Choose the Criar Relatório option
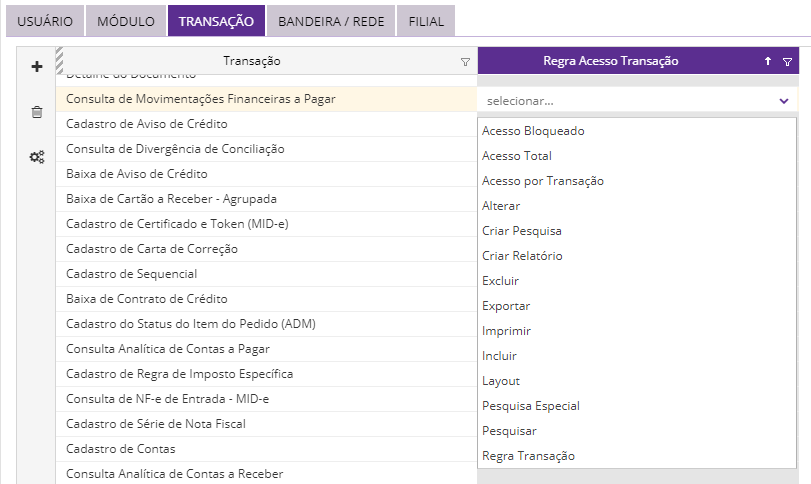 (522, 256)
